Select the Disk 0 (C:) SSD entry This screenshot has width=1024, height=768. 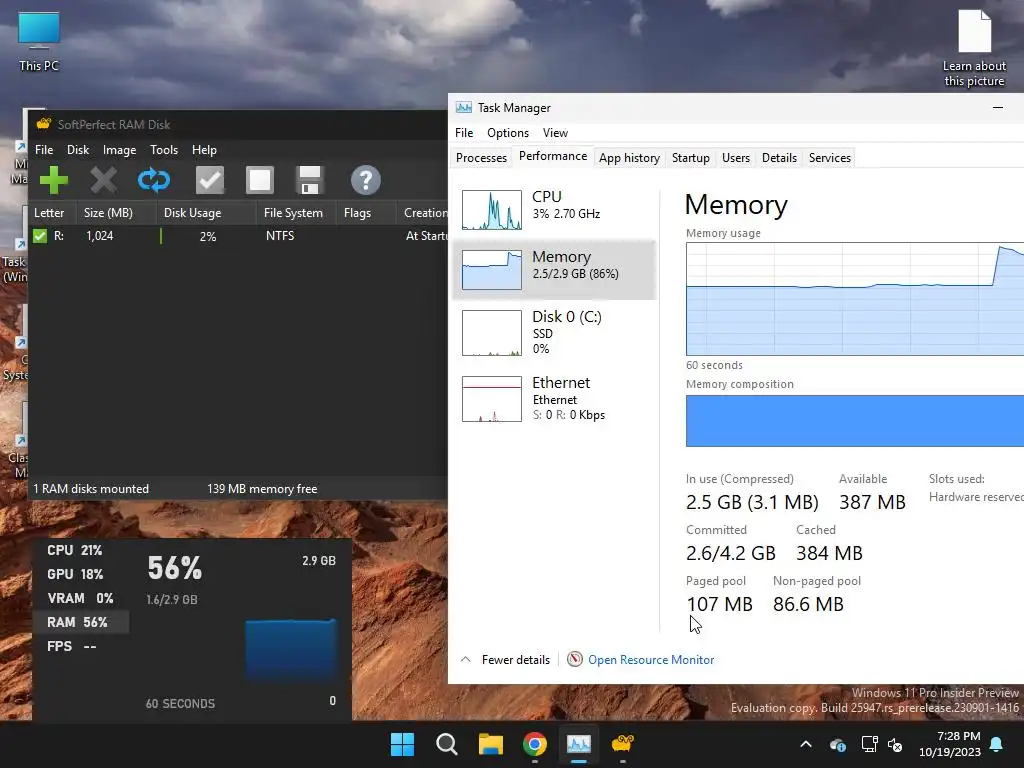pyautogui.click(x=554, y=332)
